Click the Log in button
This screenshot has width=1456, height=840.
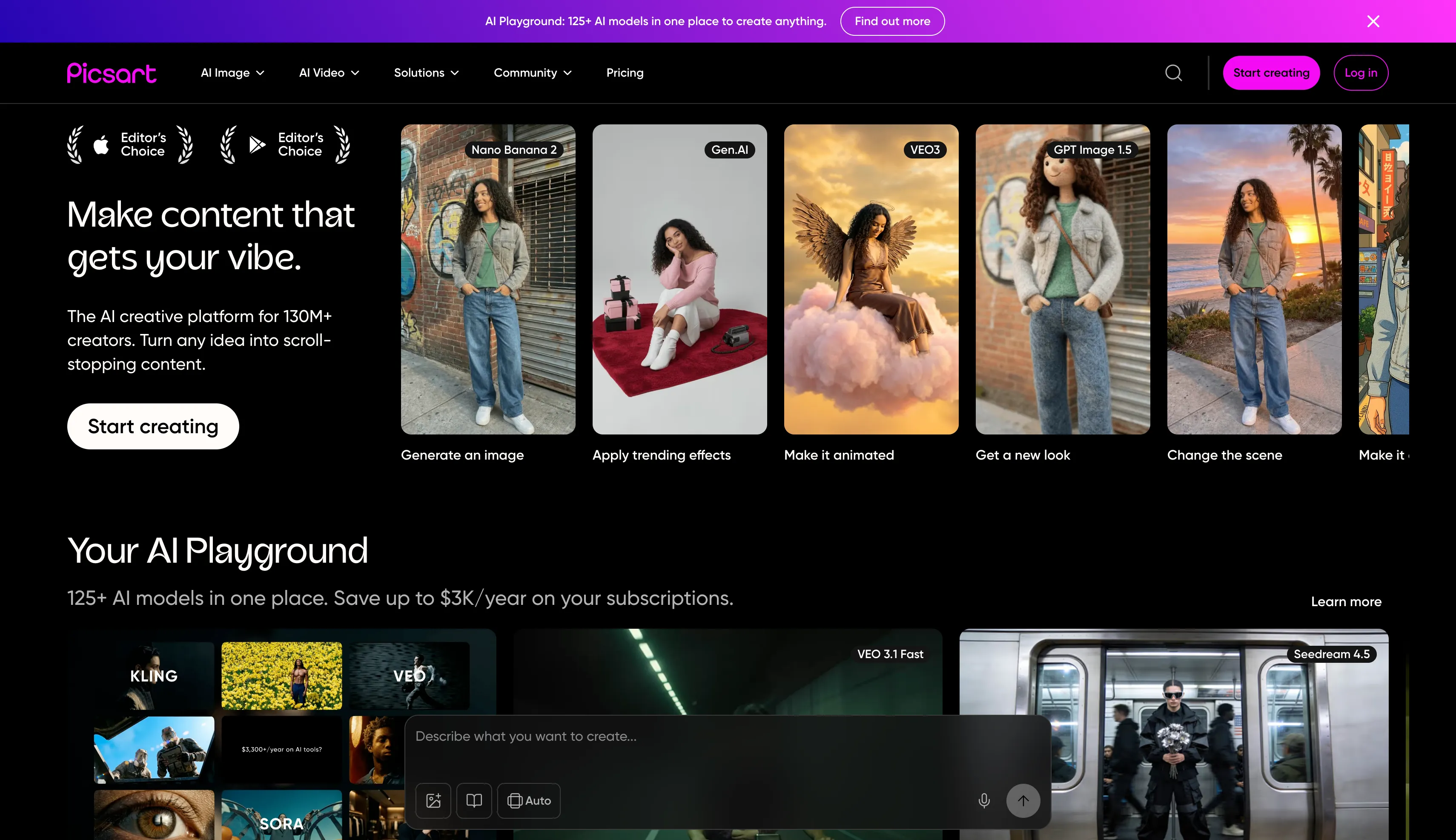click(1360, 73)
